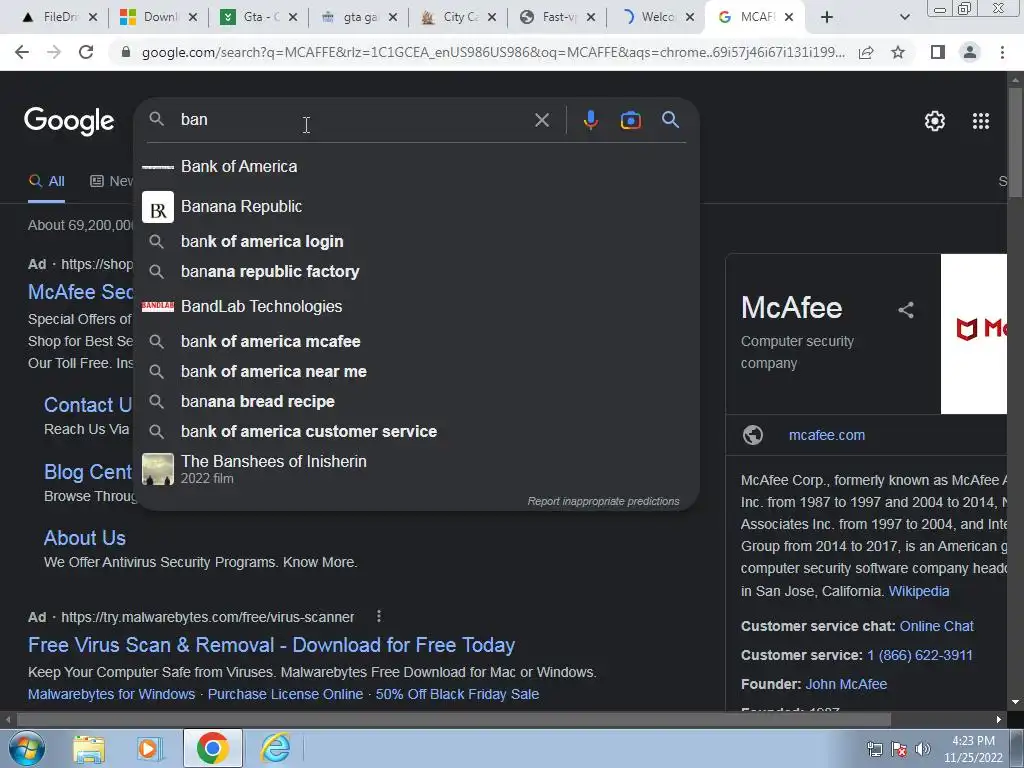Open Wikipedia link in McAfee panel
The height and width of the screenshot is (768, 1024).
pyautogui.click(x=919, y=591)
